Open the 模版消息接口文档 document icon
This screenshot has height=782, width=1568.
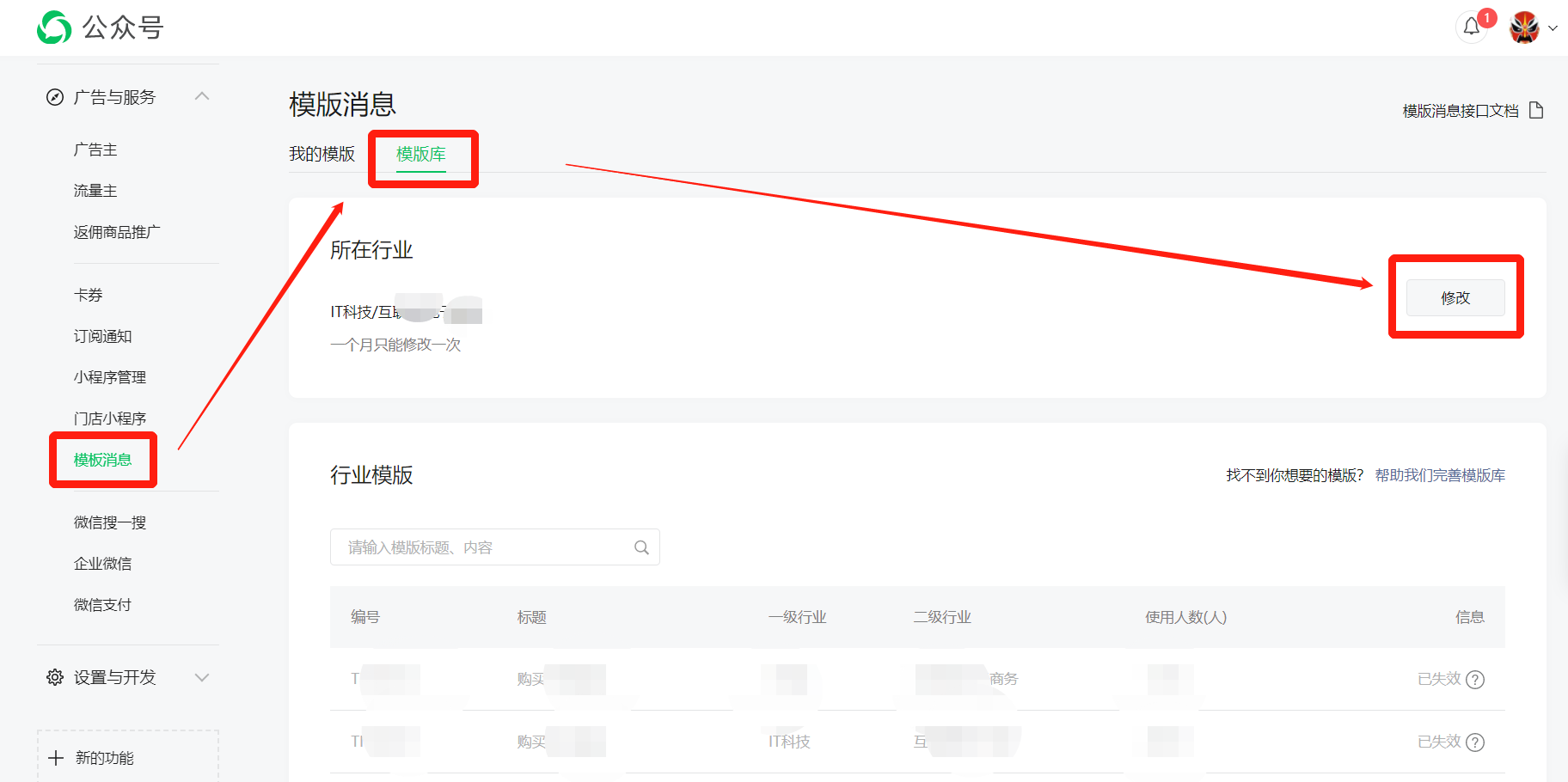[x=1536, y=110]
